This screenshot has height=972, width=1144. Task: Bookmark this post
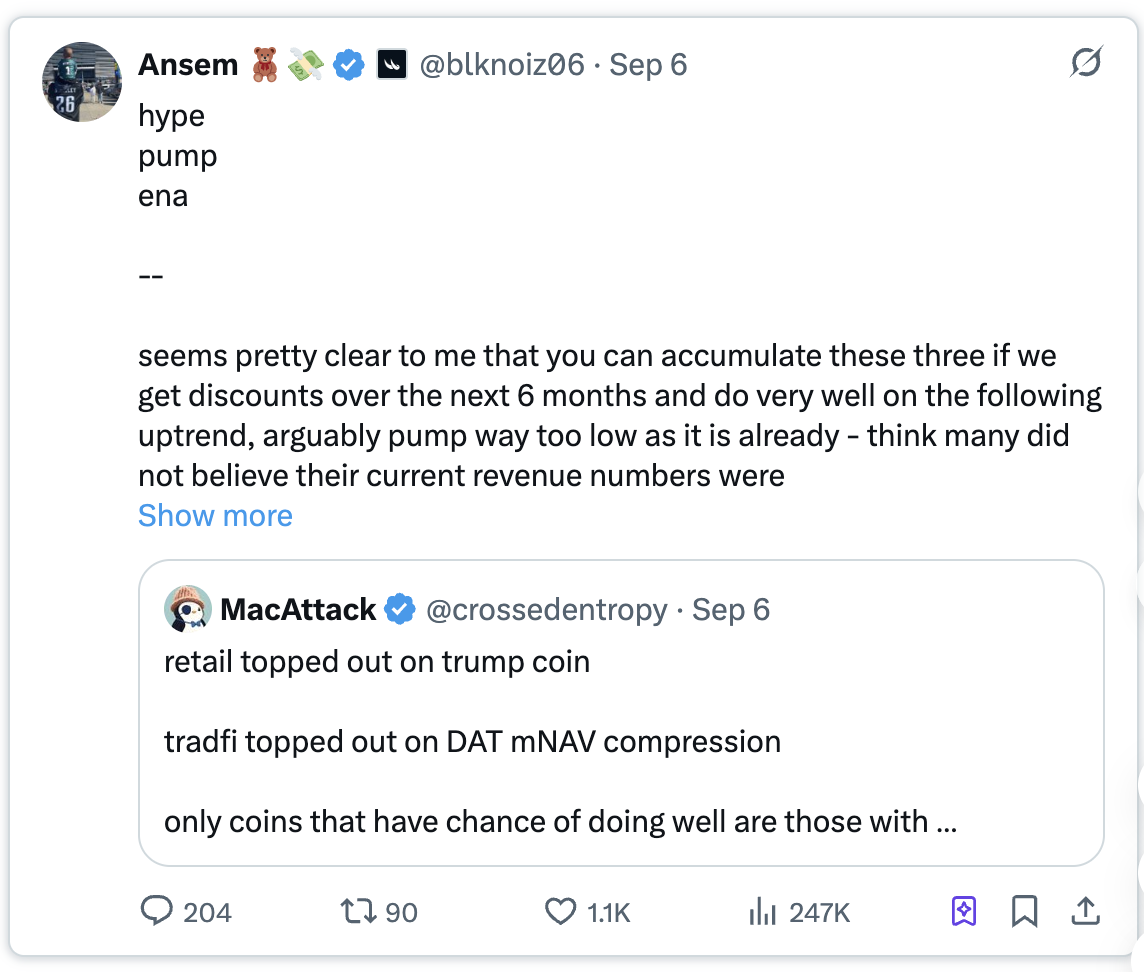click(1024, 911)
